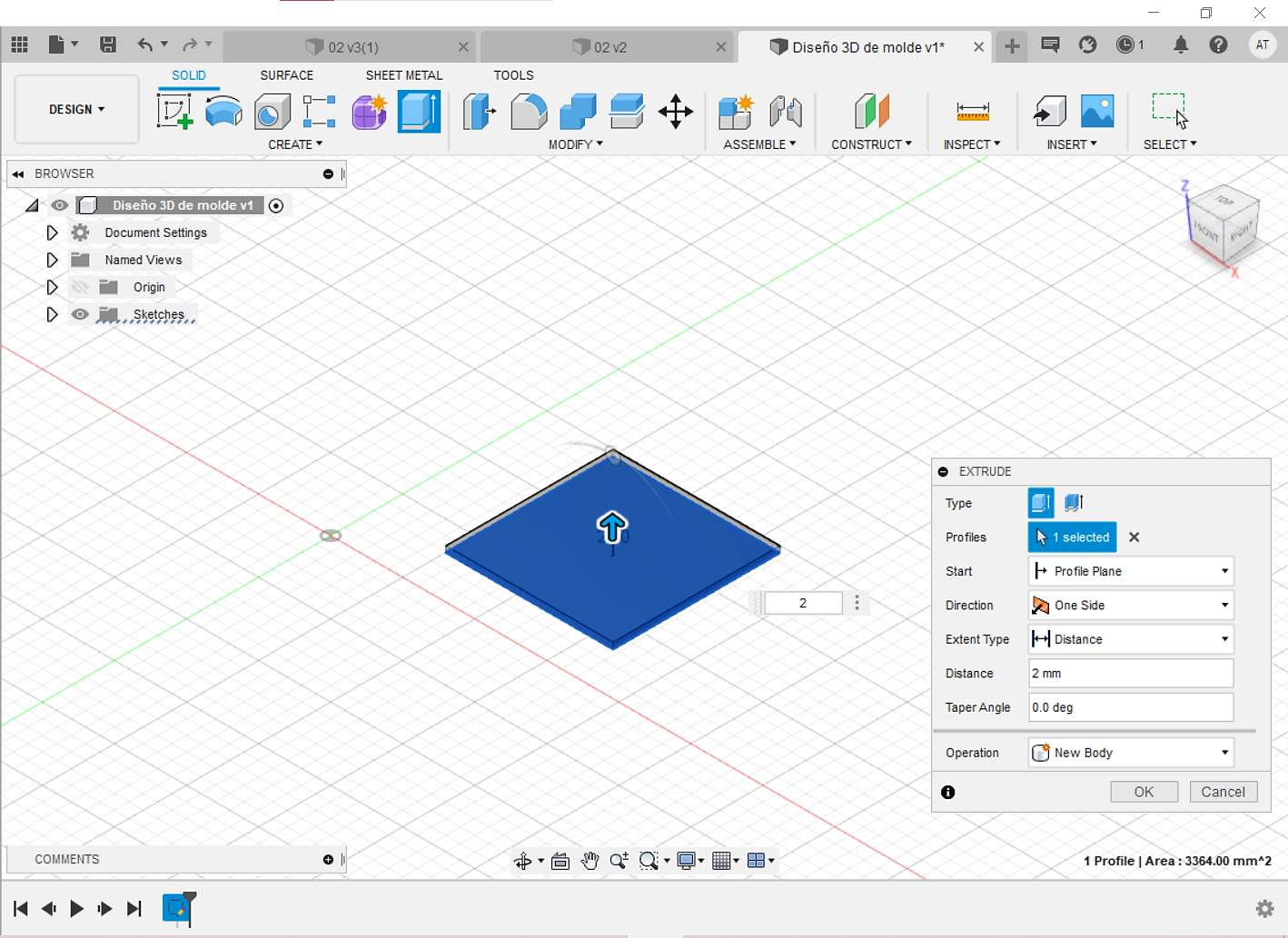Click the sketch feature in the timeline
Screen dimensions: 1288x938
(x=176, y=908)
